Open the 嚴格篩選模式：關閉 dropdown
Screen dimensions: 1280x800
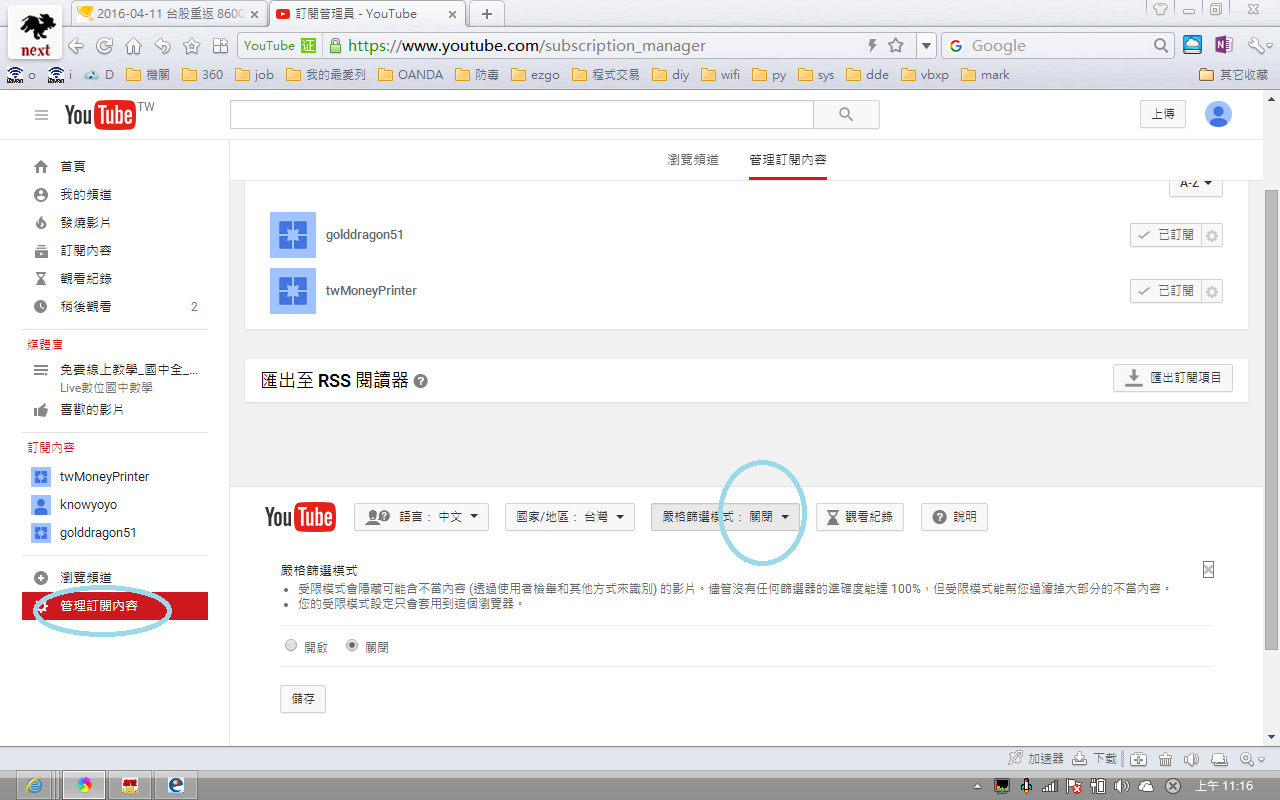pos(726,517)
